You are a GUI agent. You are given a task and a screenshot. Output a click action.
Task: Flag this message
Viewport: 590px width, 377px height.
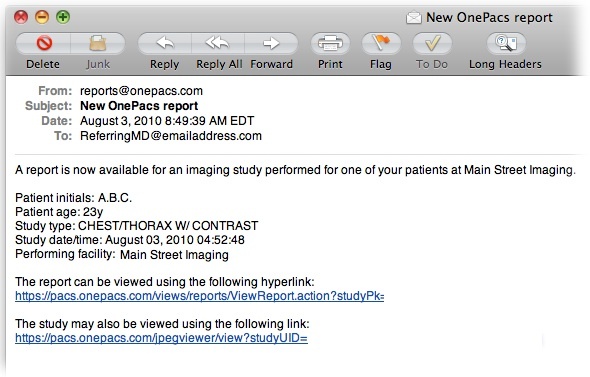(x=381, y=43)
